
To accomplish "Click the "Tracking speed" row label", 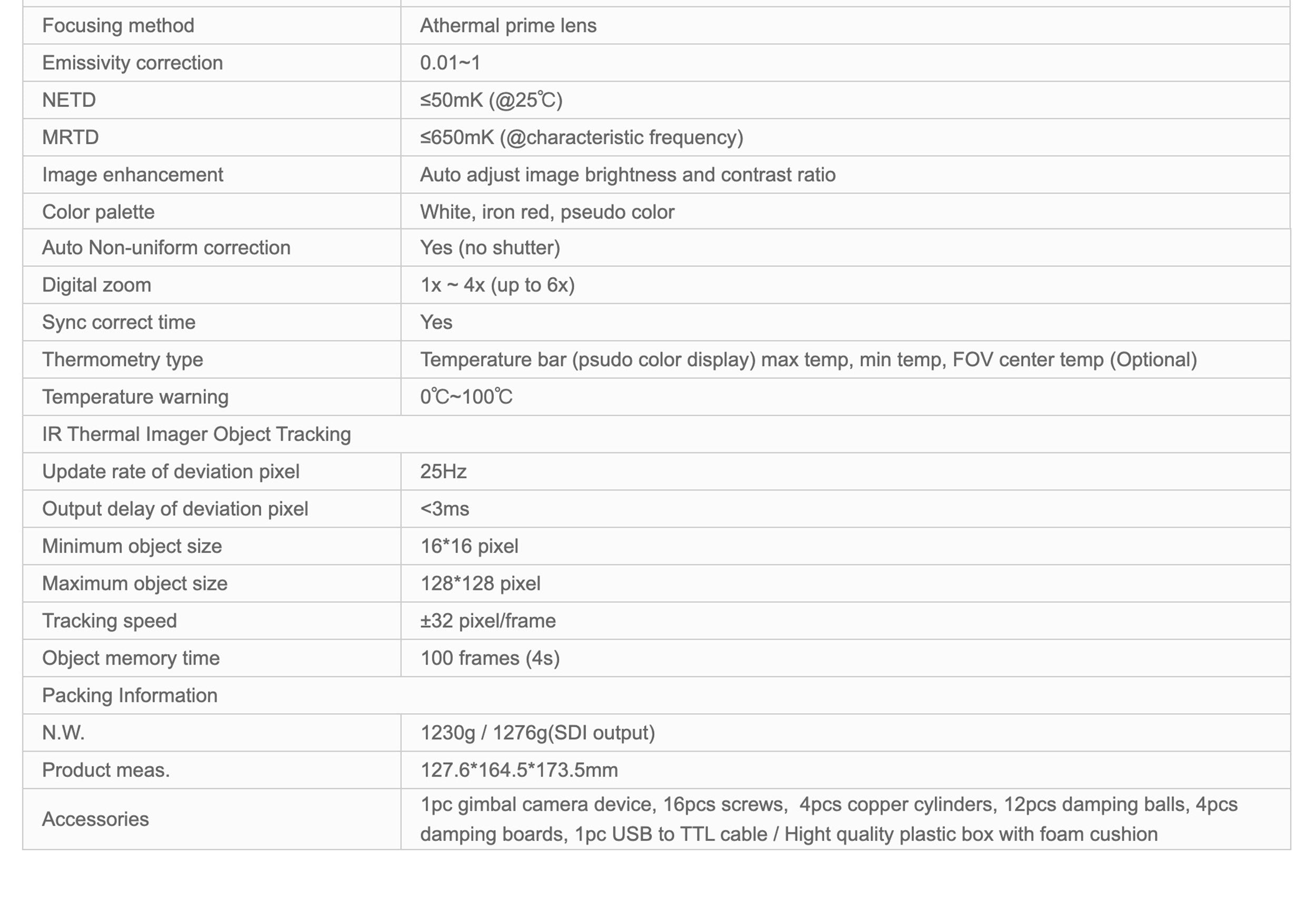I will click(x=109, y=620).
